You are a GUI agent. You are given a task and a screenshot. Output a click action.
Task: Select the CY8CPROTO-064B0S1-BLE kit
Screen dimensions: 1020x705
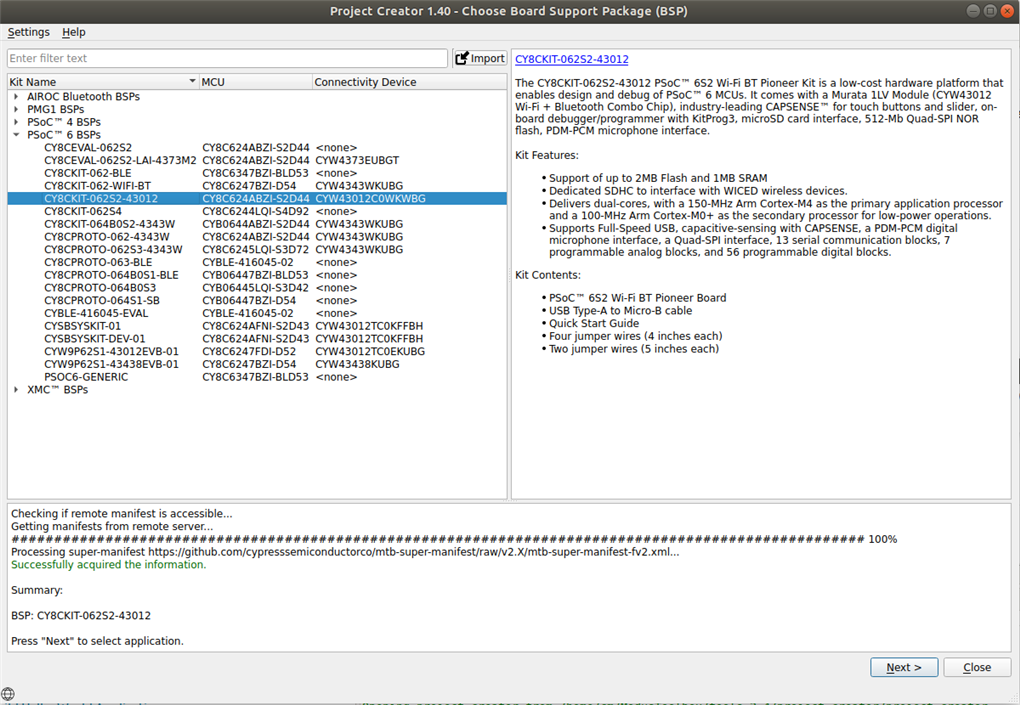[x=257, y=275]
